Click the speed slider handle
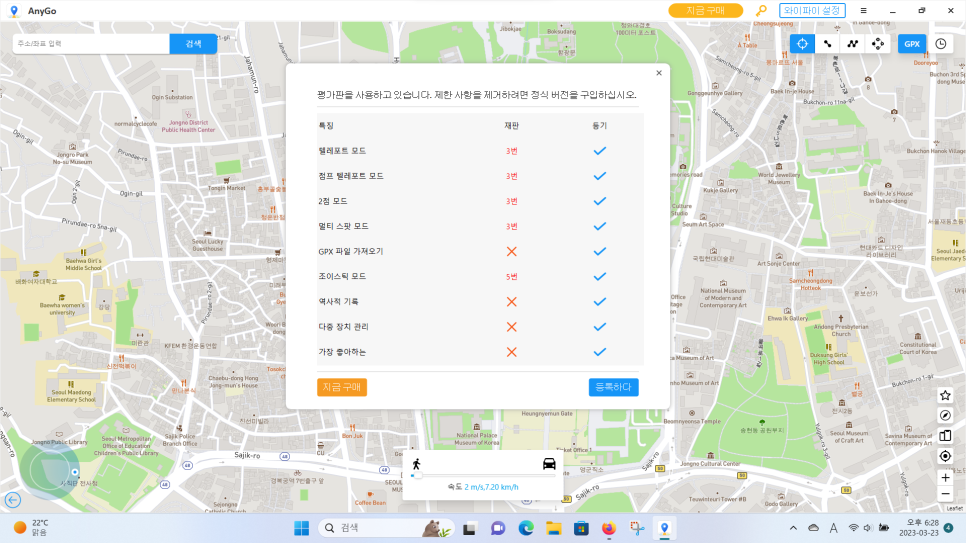This screenshot has width=966, height=543. click(418, 475)
